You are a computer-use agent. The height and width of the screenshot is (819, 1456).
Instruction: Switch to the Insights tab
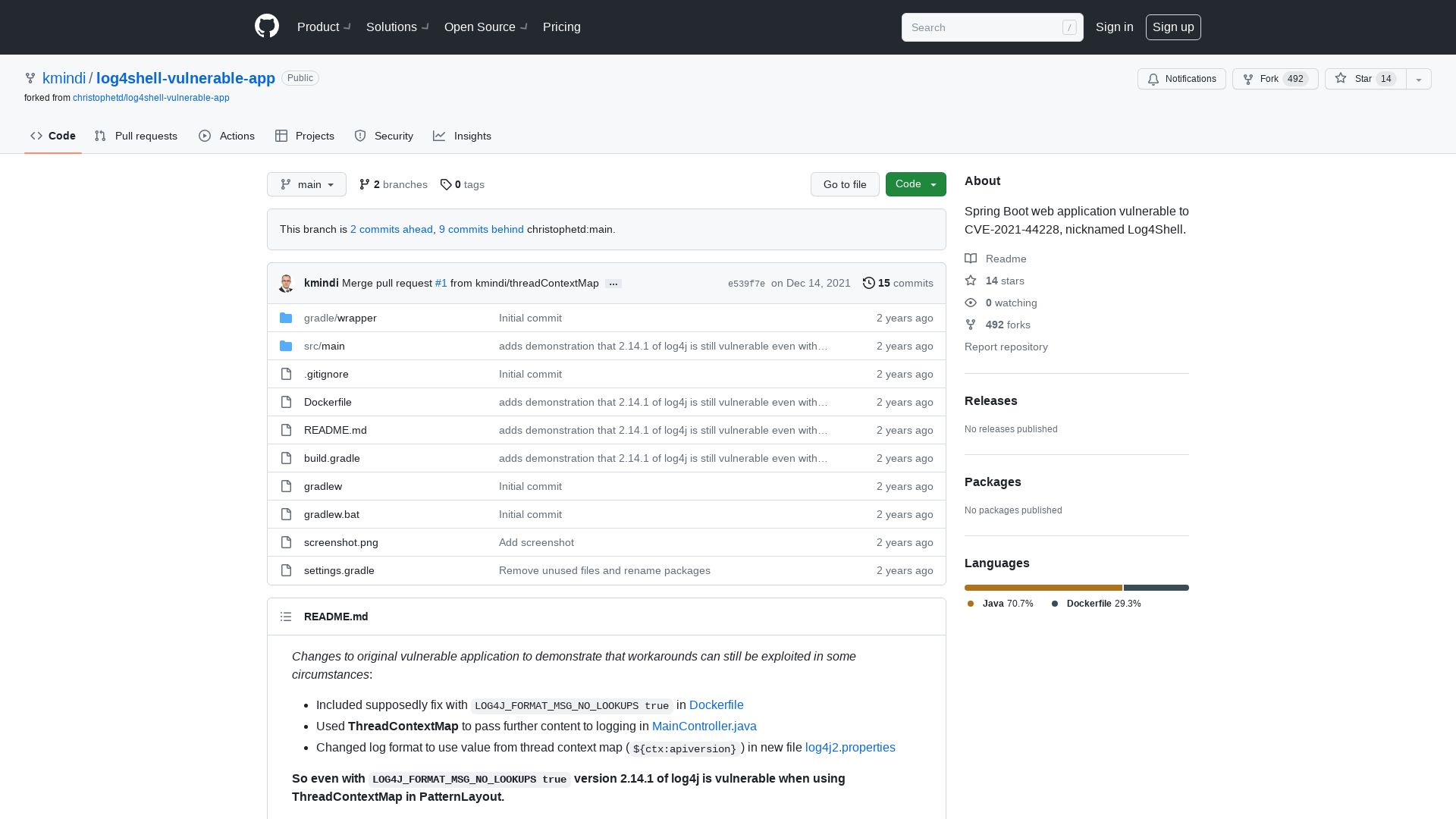coord(462,136)
